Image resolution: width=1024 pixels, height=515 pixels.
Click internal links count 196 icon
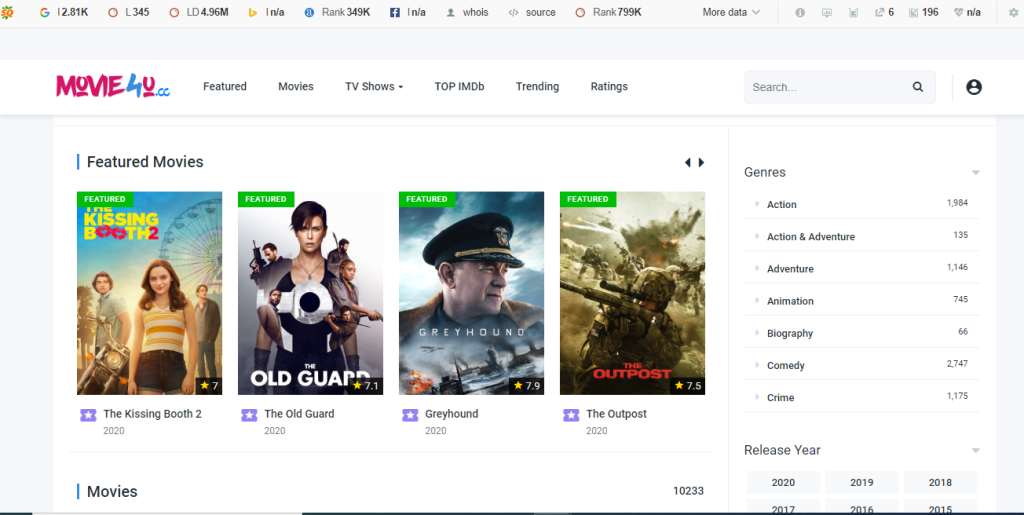tap(913, 12)
